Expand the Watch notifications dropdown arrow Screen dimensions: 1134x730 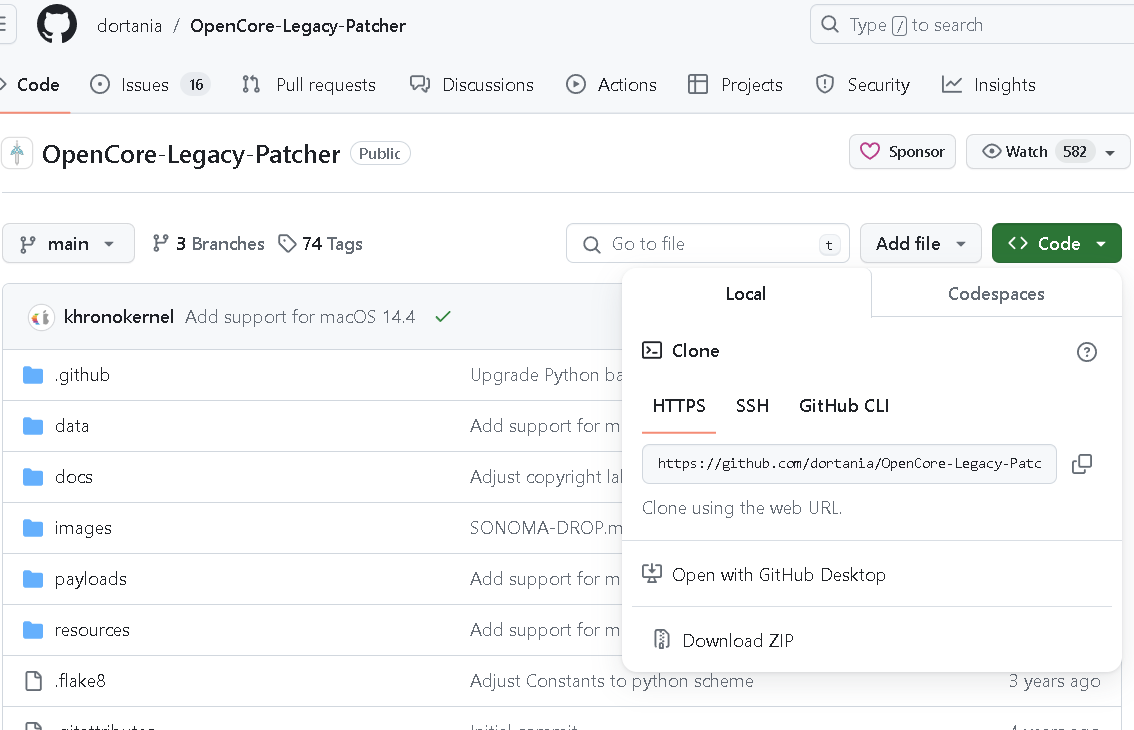coord(1110,152)
